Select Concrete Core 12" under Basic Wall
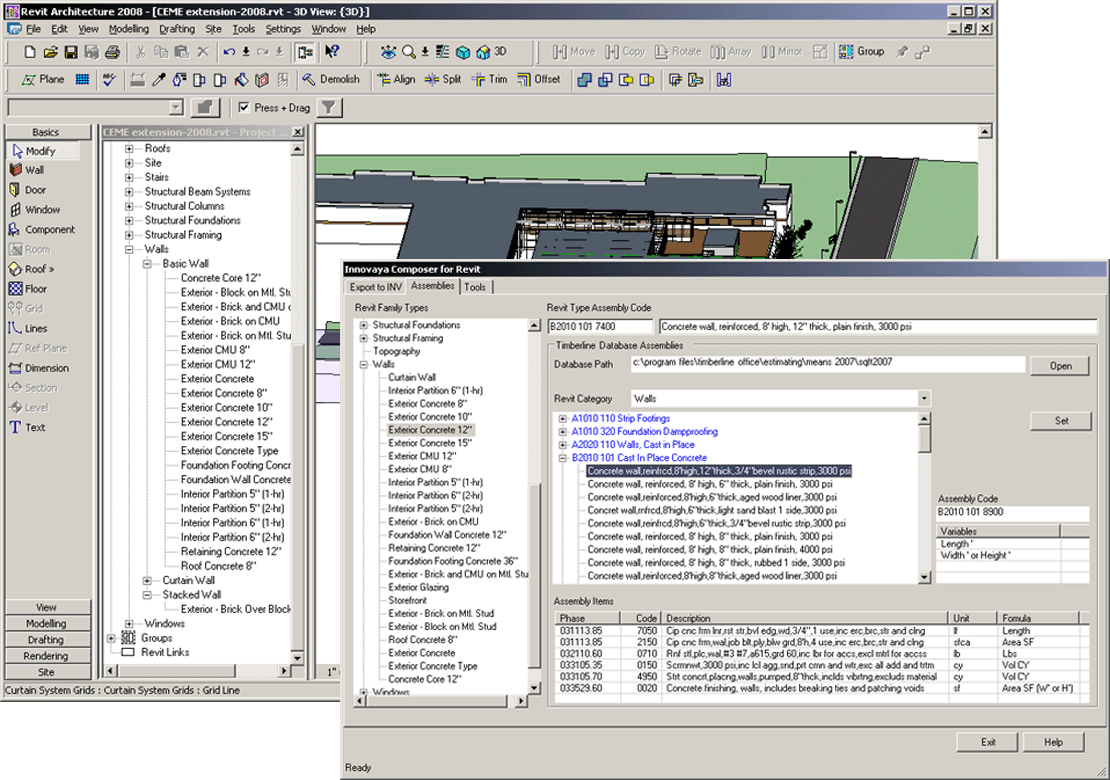Viewport: 1110px width, 780px height. tap(220, 278)
